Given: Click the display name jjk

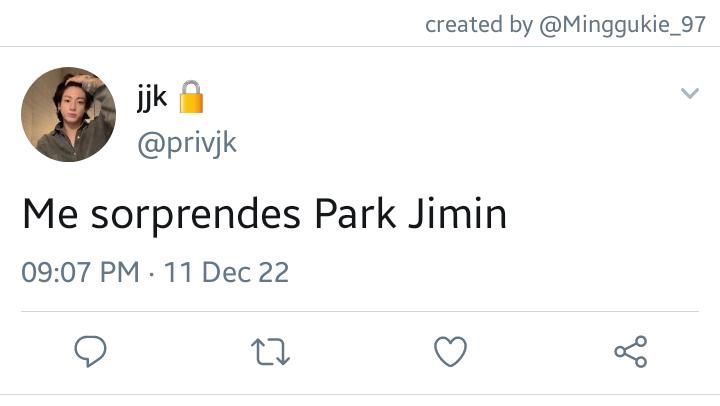Looking at the screenshot, I should pos(152,98).
